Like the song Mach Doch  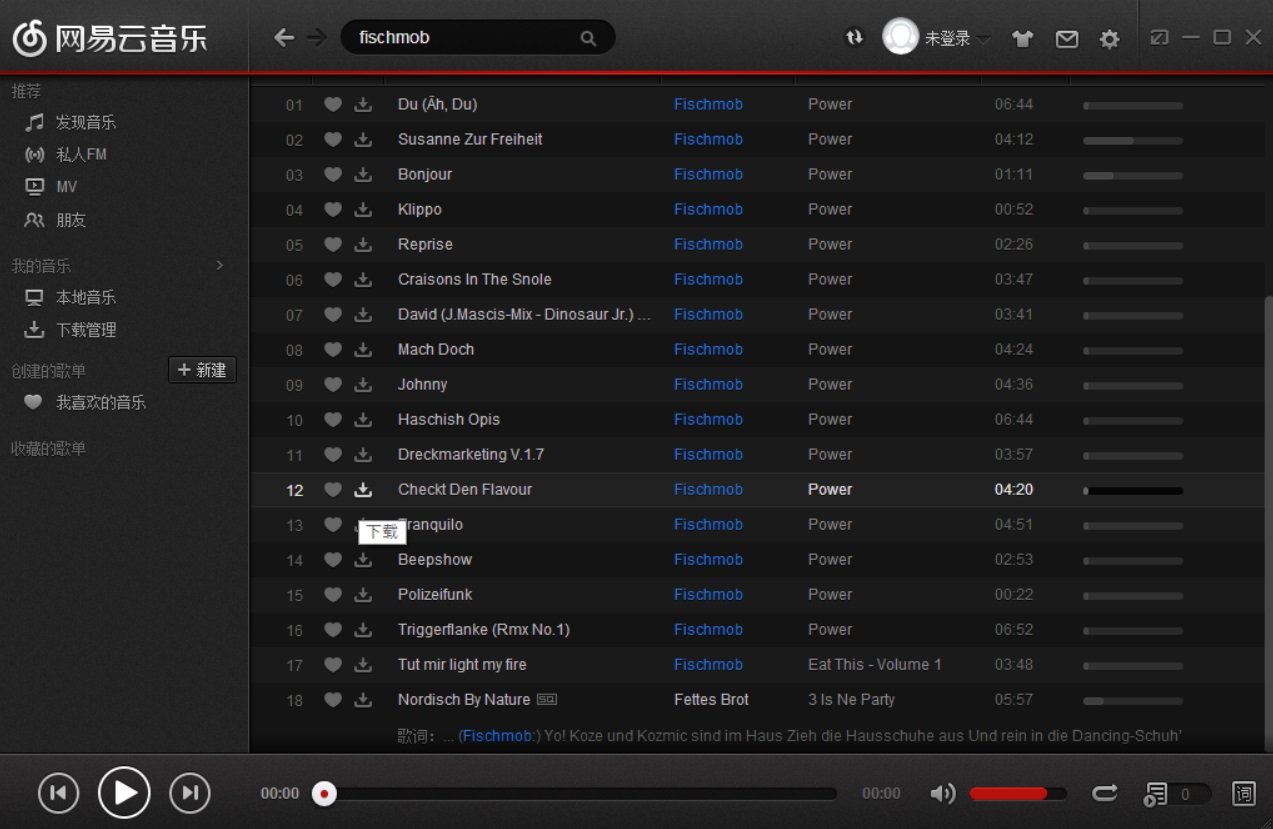(333, 349)
